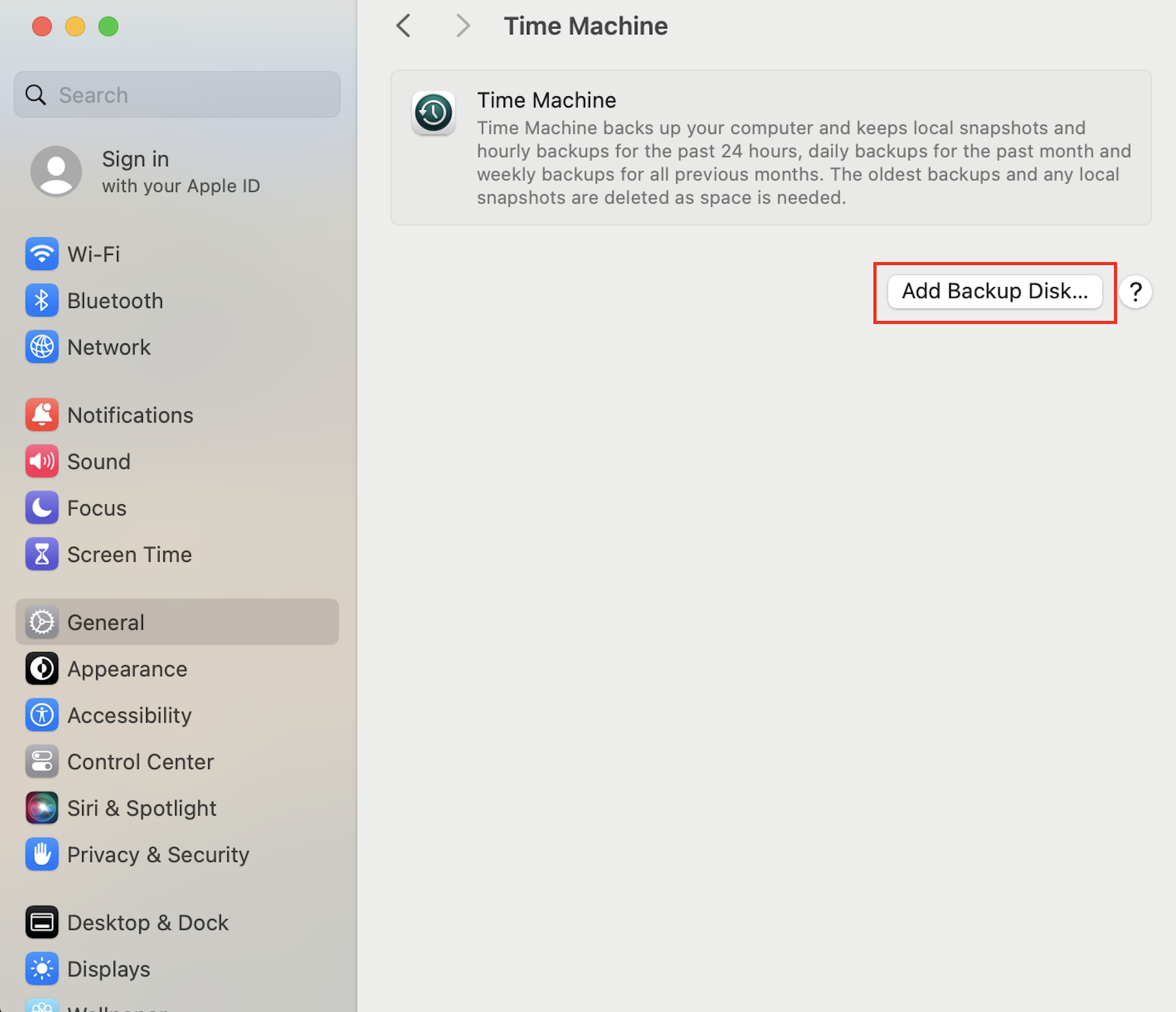1176x1012 pixels.
Task: Open Focus moon icon
Action: point(41,508)
